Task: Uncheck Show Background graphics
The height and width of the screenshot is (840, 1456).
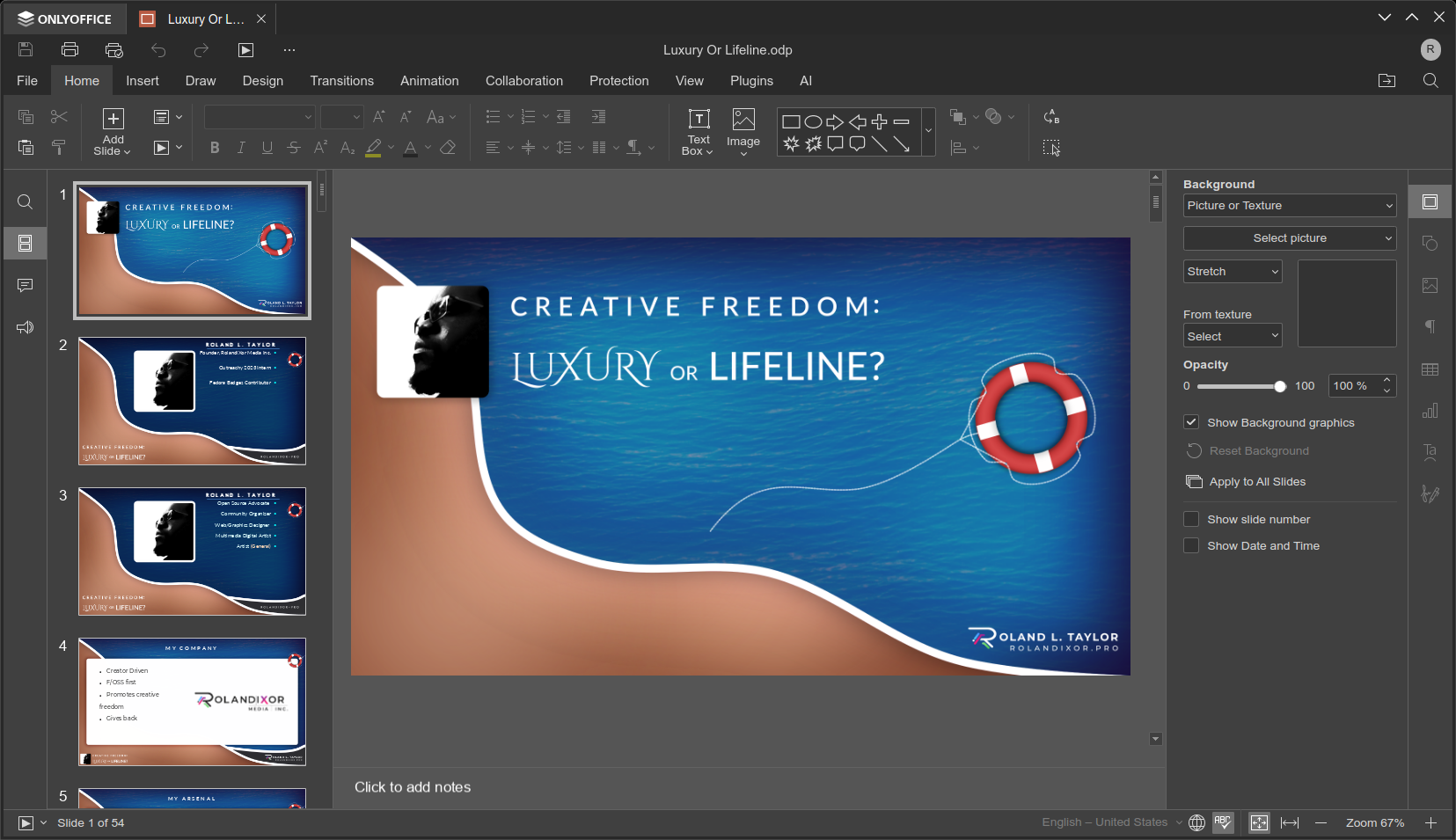Action: (1193, 422)
